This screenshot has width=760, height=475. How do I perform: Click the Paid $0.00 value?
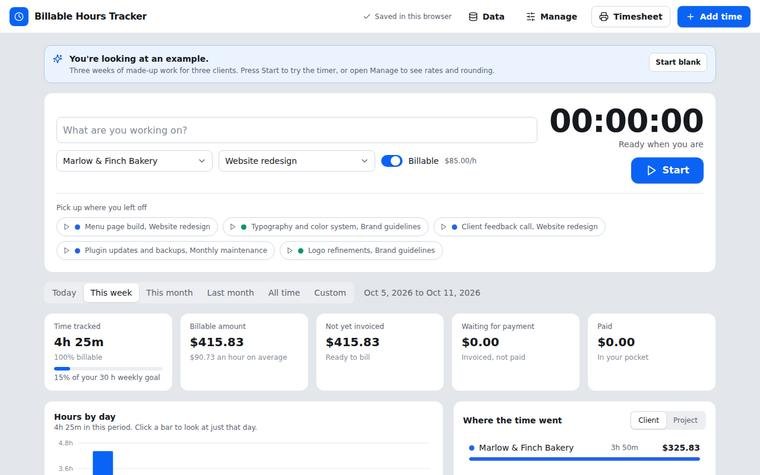pos(616,342)
